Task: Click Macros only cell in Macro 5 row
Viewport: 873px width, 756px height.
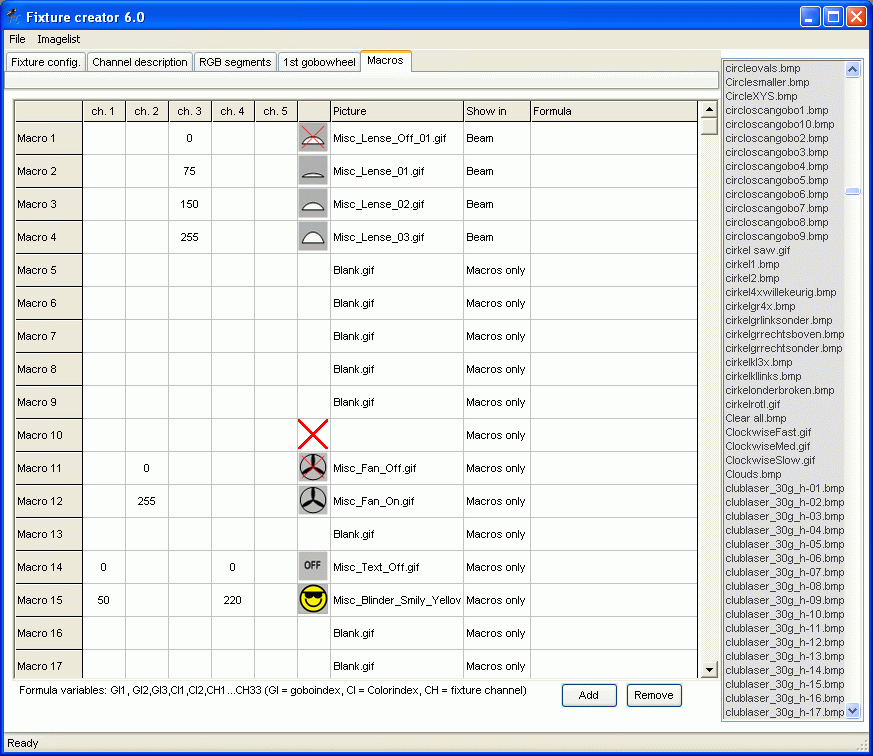Action: pos(496,270)
